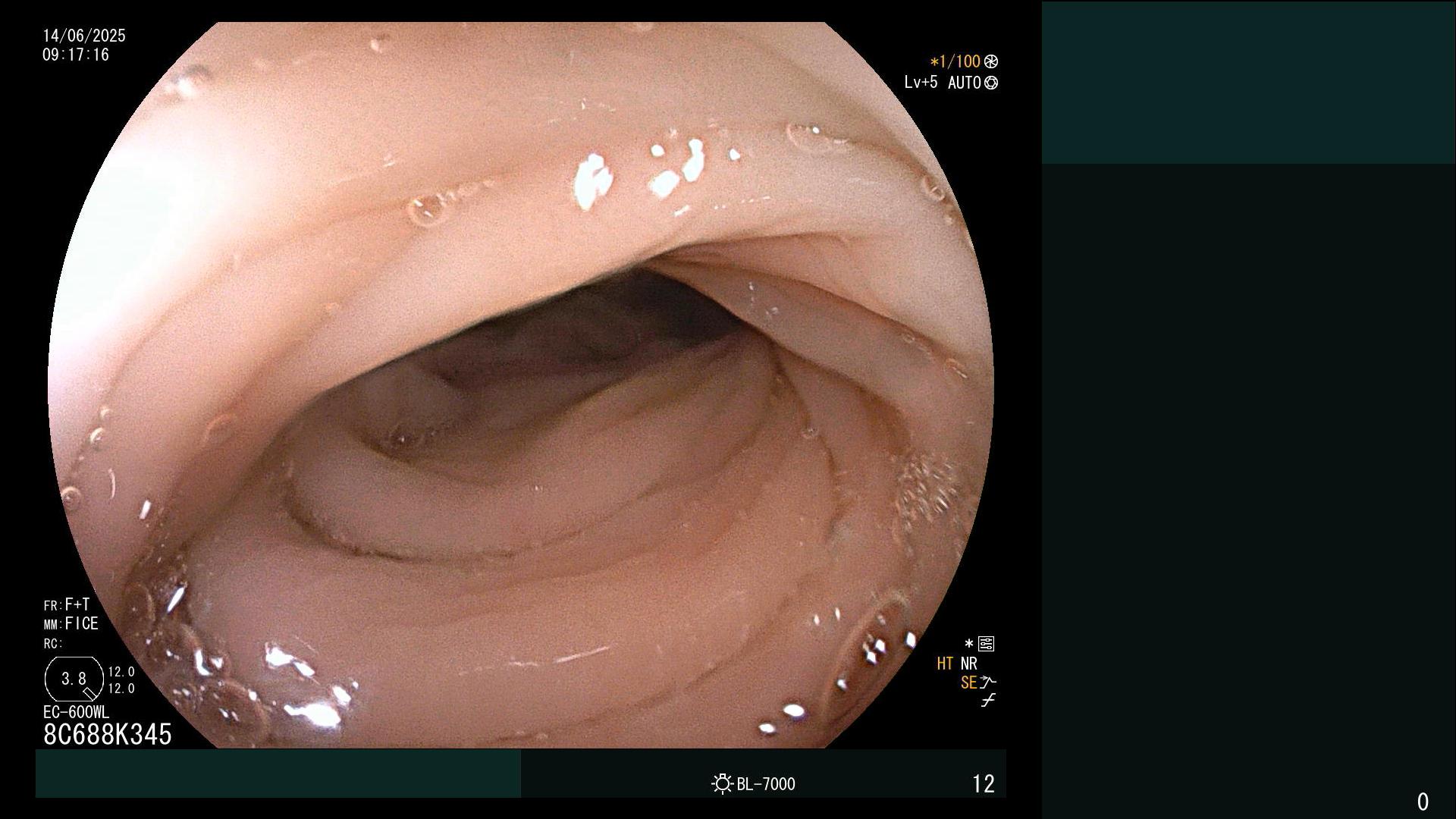Viewport: 1456px width, 819px height.
Task: Click the settings panel icon above NR
Action: tap(986, 644)
